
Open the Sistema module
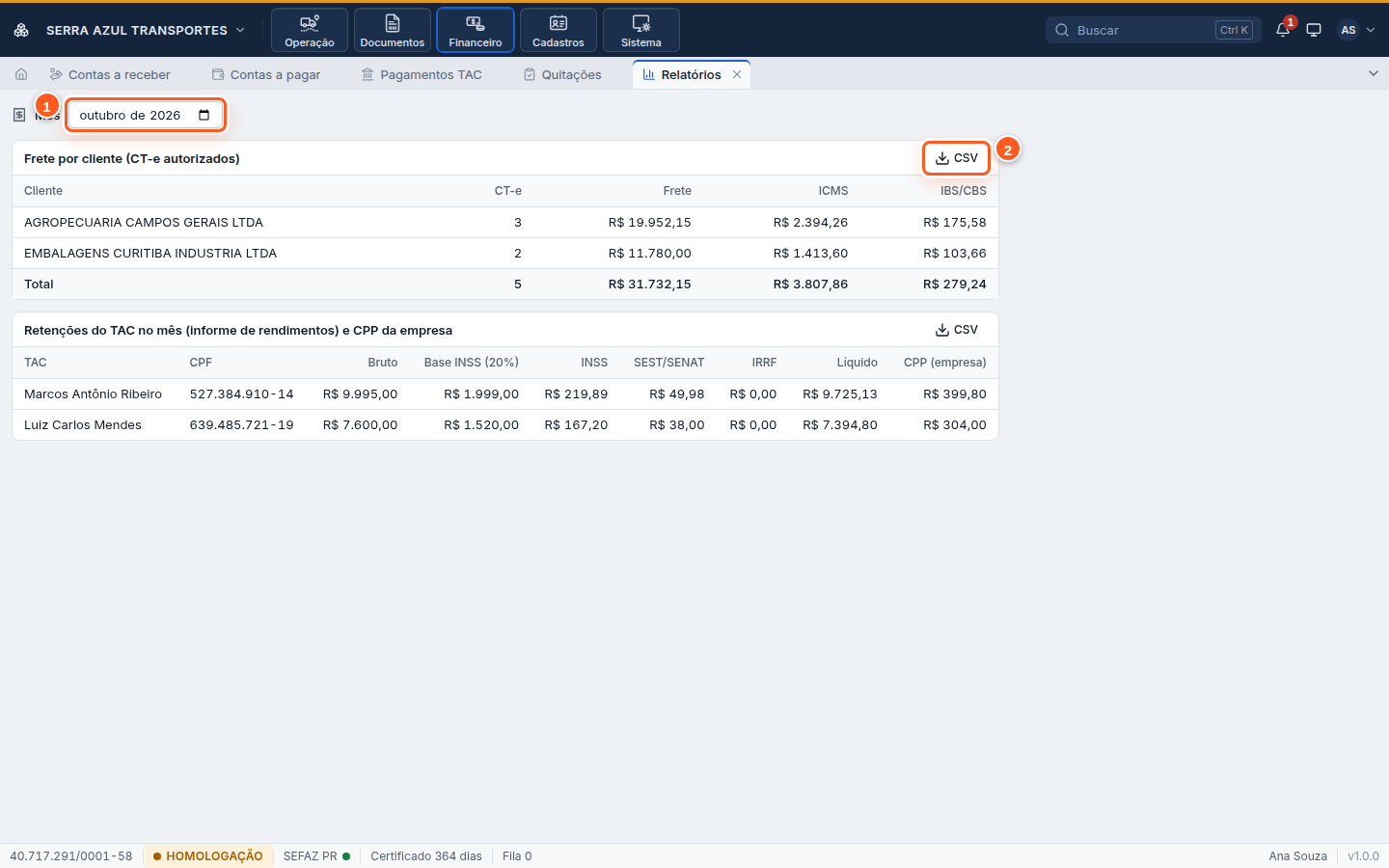tap(641, 30)
